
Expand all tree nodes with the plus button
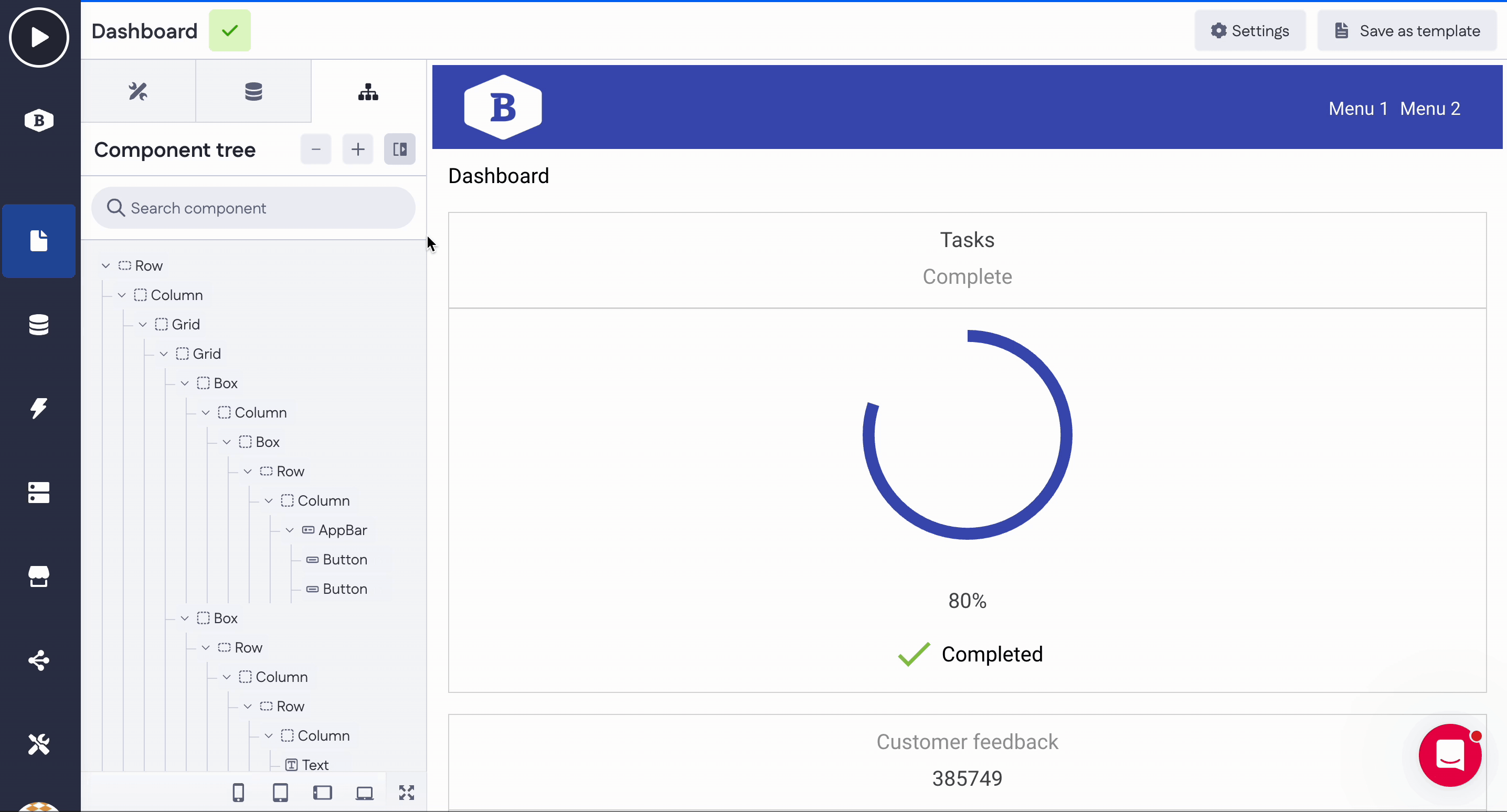coord(358,149)
